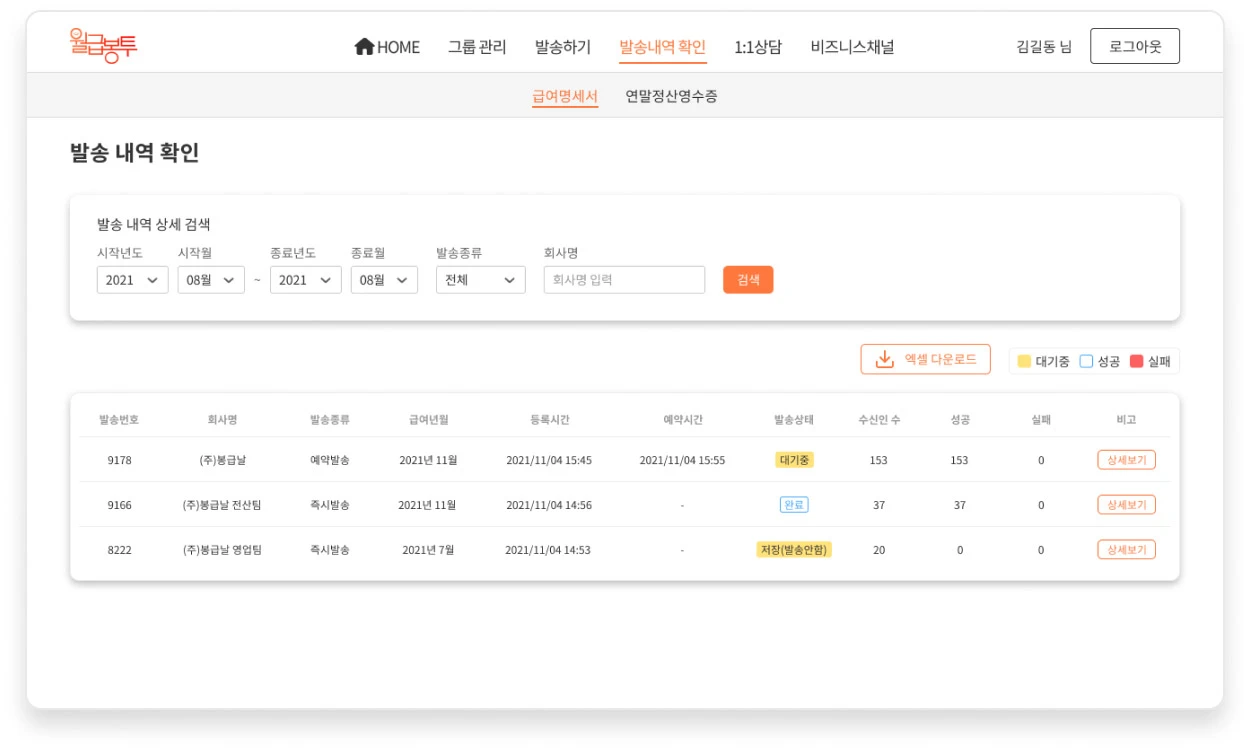Click 상세보기 for row 9166
Screen dimensions: 1250x750
(1126, 505)
